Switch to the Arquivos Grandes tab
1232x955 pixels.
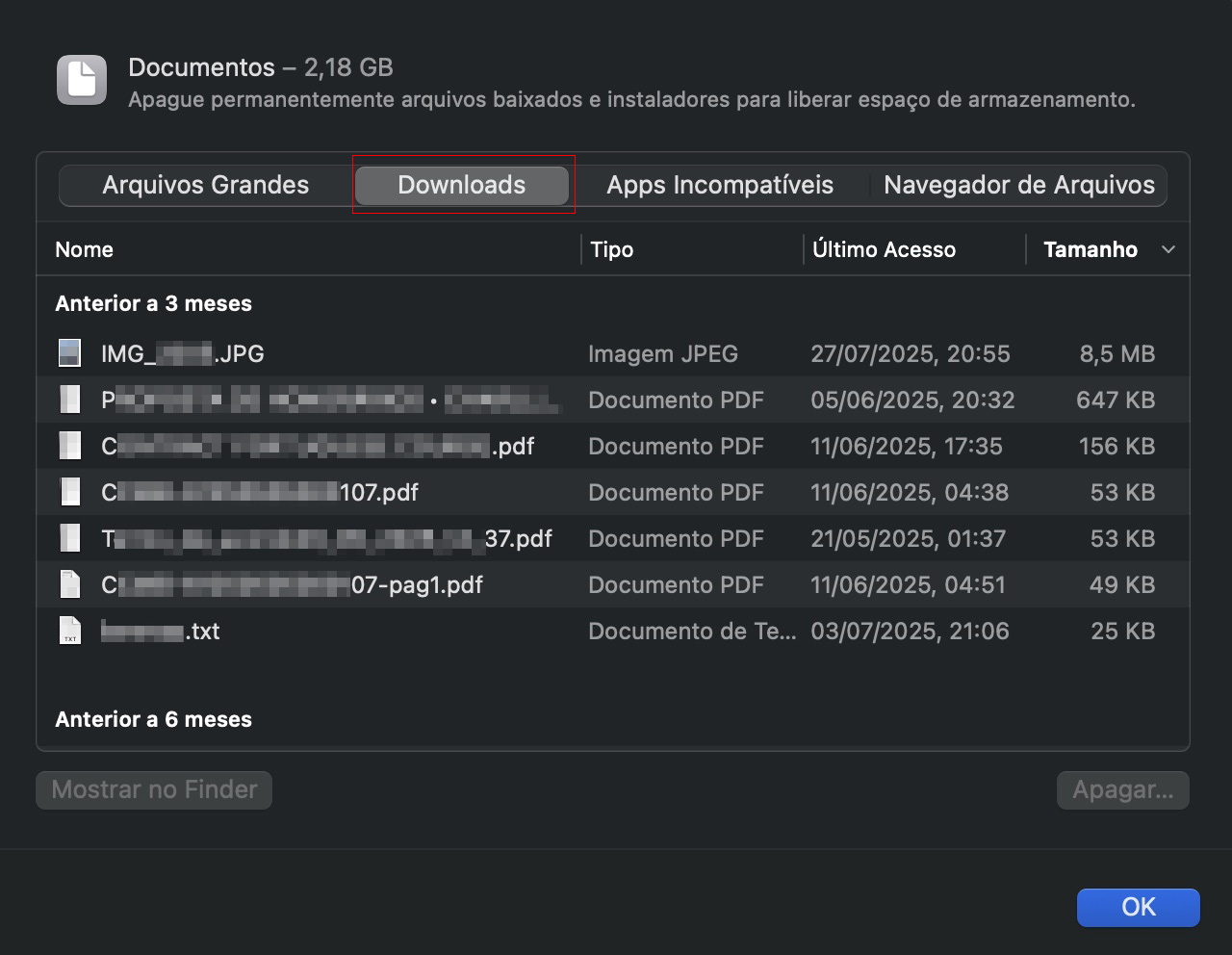[x=206, y=185]
